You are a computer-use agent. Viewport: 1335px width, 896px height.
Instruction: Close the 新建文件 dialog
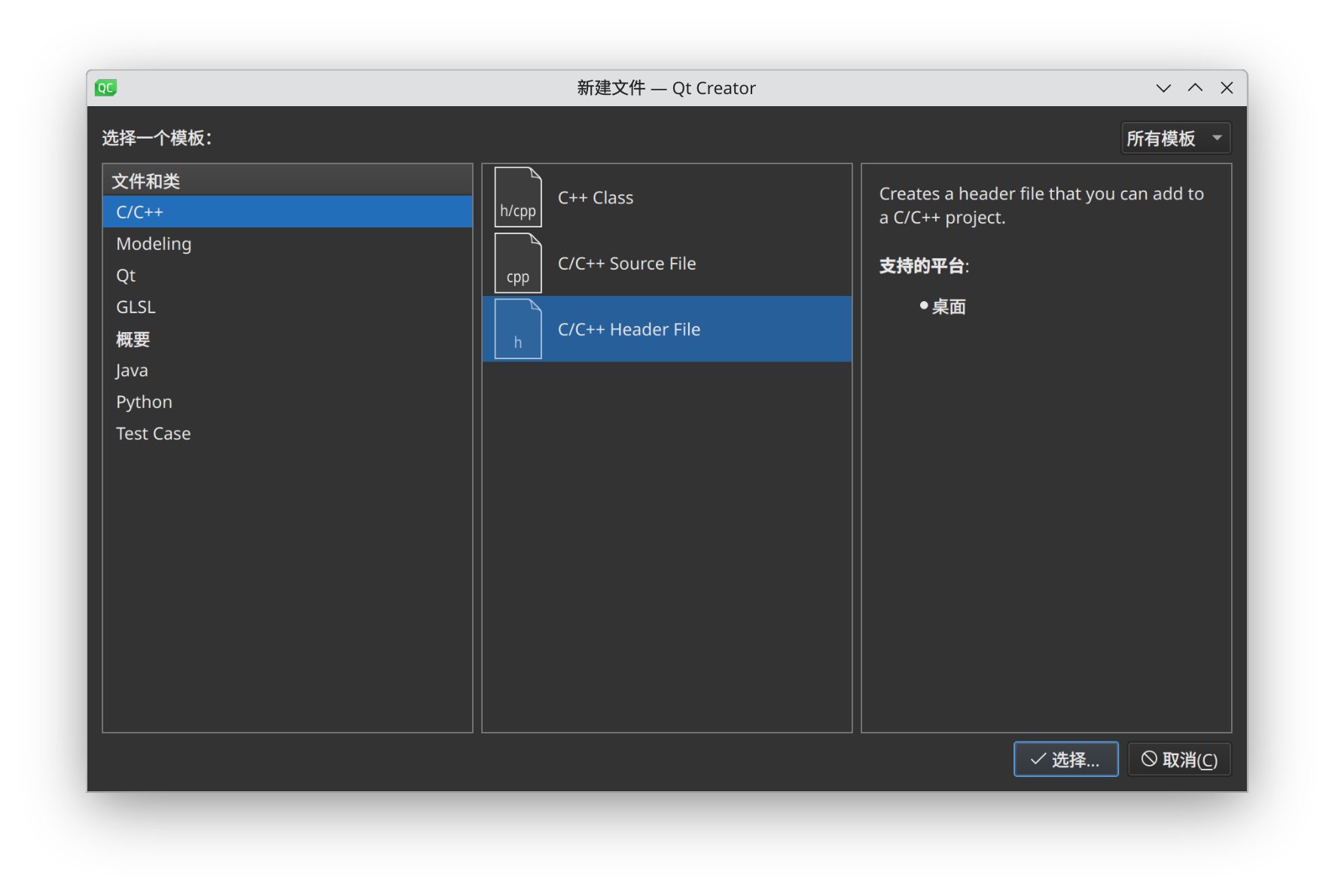click(1227, 88)
